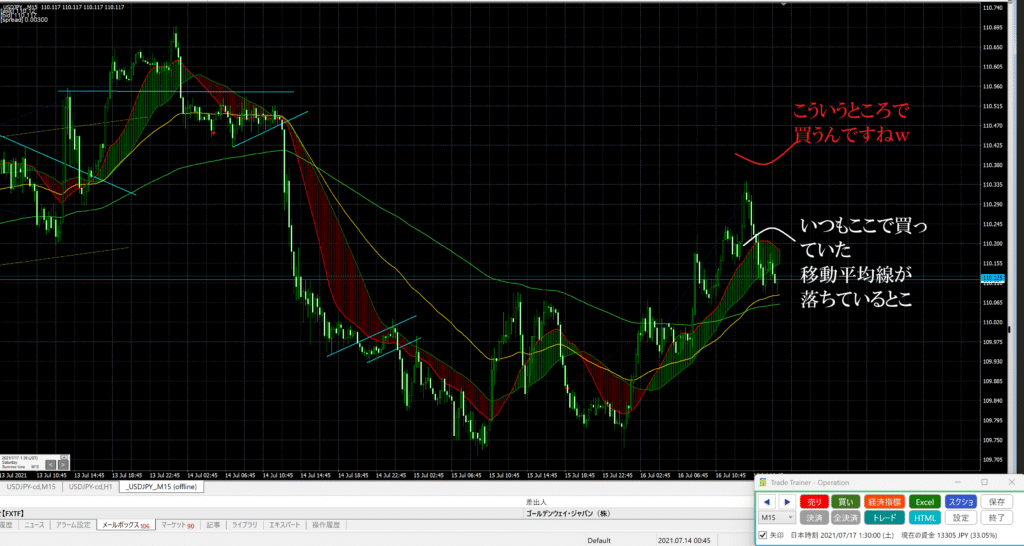Click the 全決済 close-all button

(x=845, y=517)
